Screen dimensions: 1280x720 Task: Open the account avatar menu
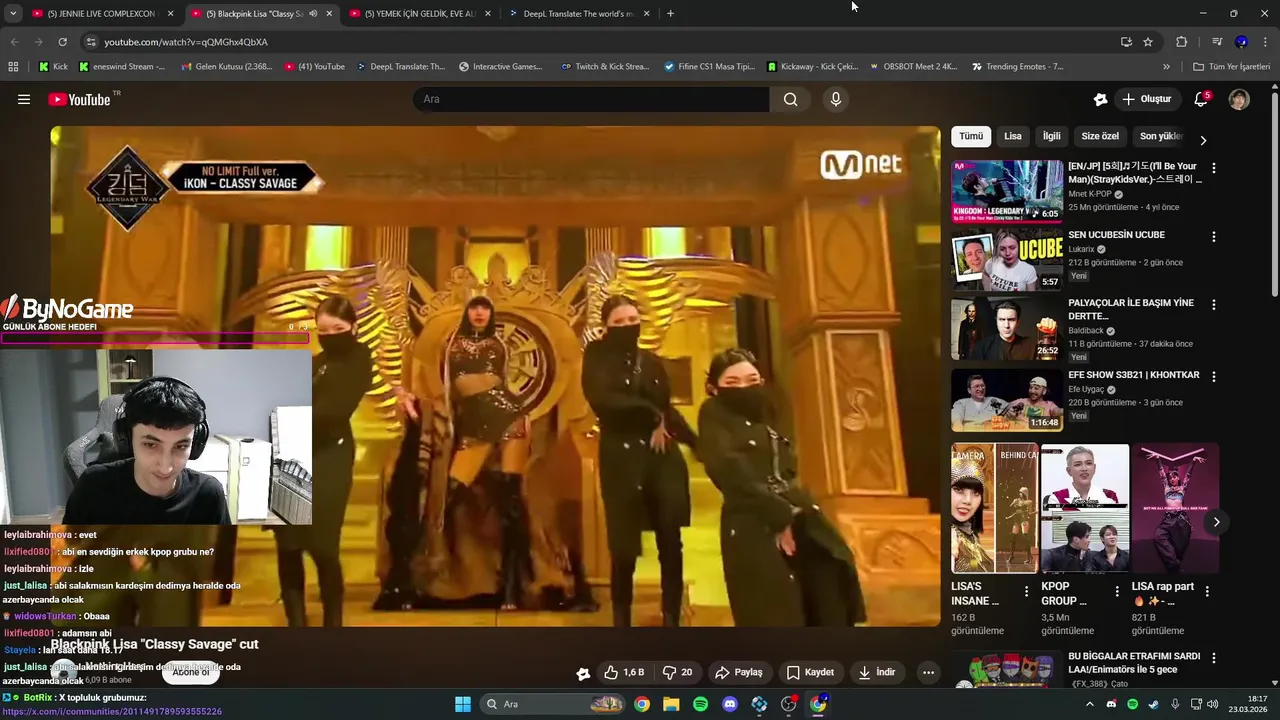pyautogui.click(x=1239, y=99)
